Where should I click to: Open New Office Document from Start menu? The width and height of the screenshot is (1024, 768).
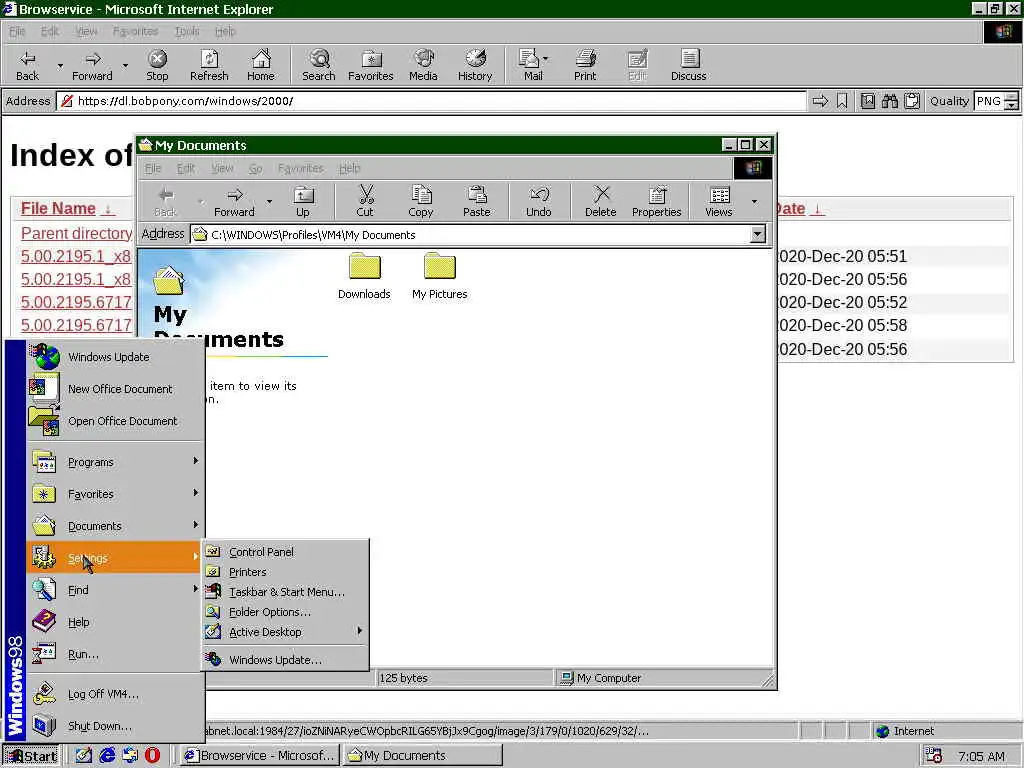pos(114,389)
